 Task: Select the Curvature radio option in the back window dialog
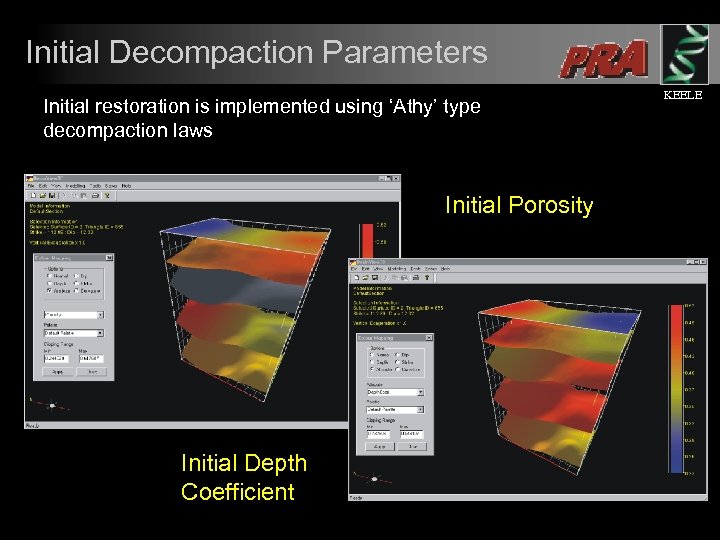(77, 291)
